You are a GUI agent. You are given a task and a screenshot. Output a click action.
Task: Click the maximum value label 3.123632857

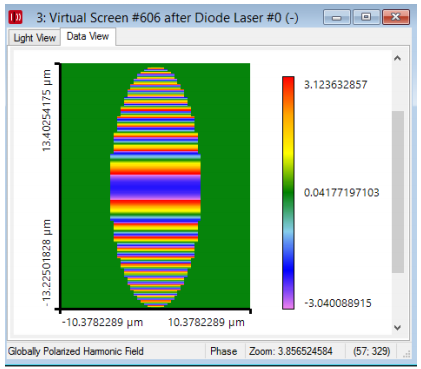pyautogui.click(x=335, y=85)
